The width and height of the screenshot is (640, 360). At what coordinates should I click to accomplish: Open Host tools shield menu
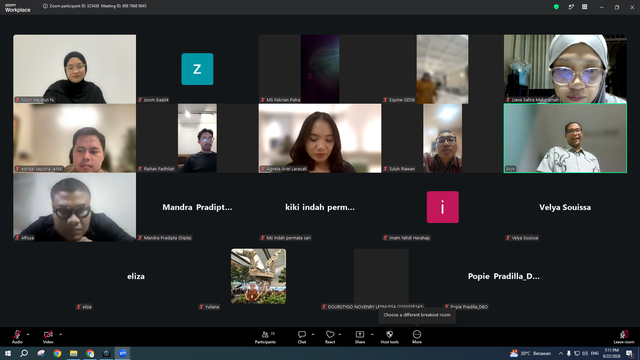point(389,337)
